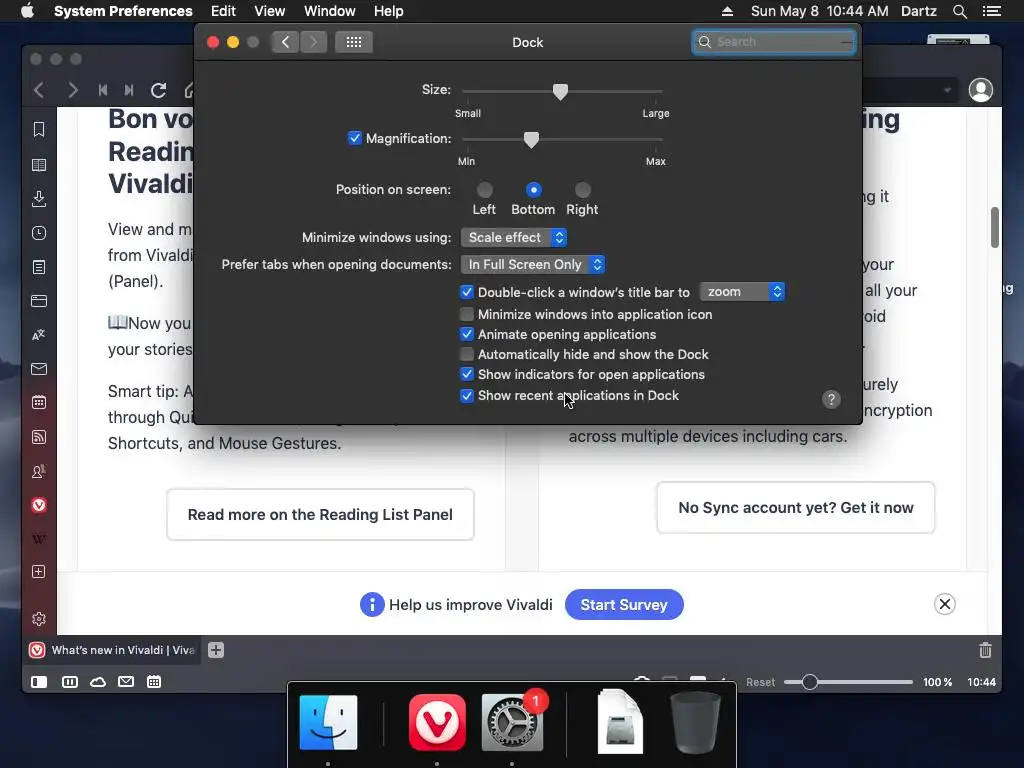This screenshot has width=1024, height=768.
Task: Show all preferences grid button
Action: 354,42
